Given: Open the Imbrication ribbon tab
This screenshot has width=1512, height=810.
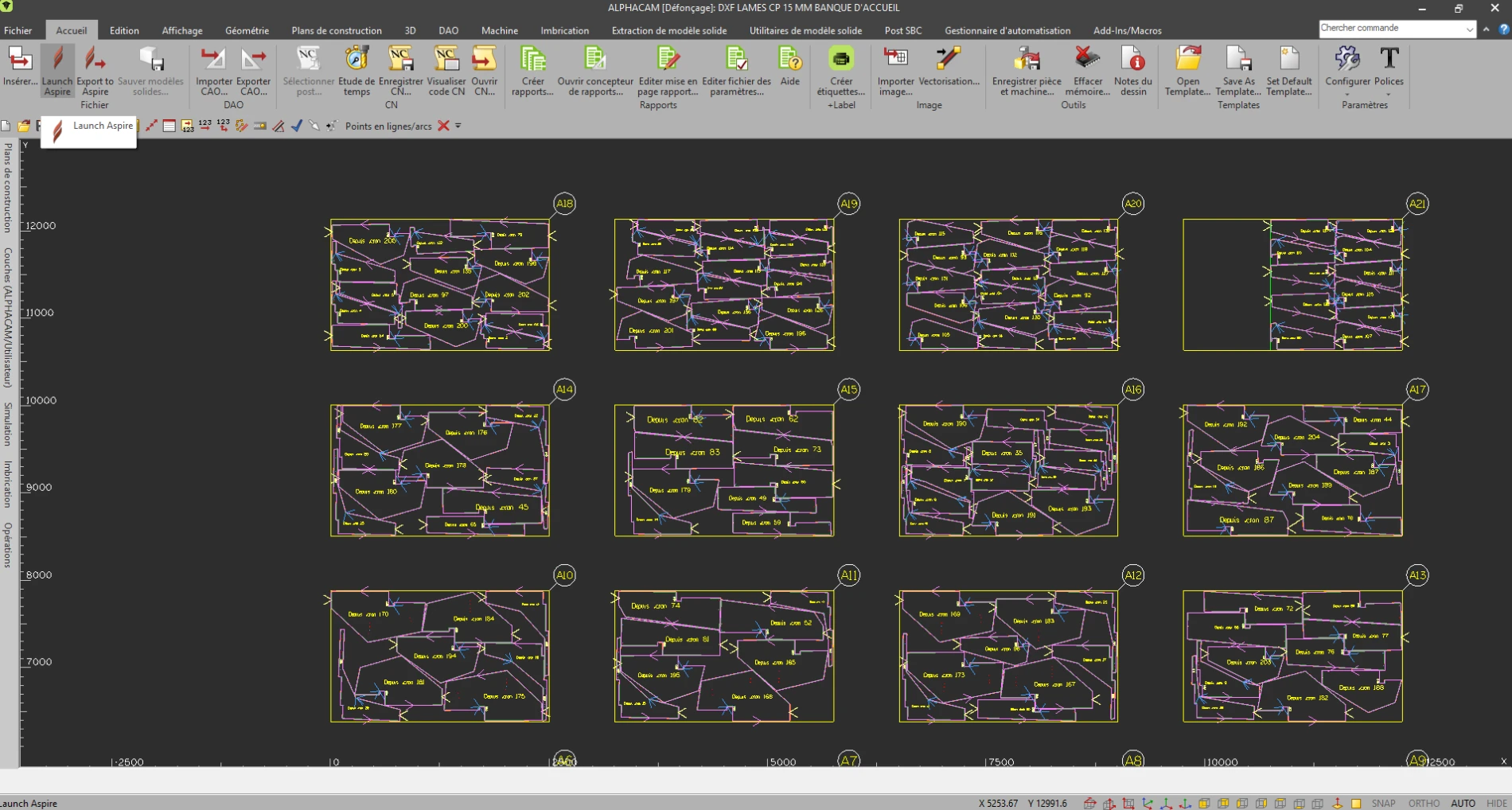Looking at the screenshot, I should coord(564,30).
